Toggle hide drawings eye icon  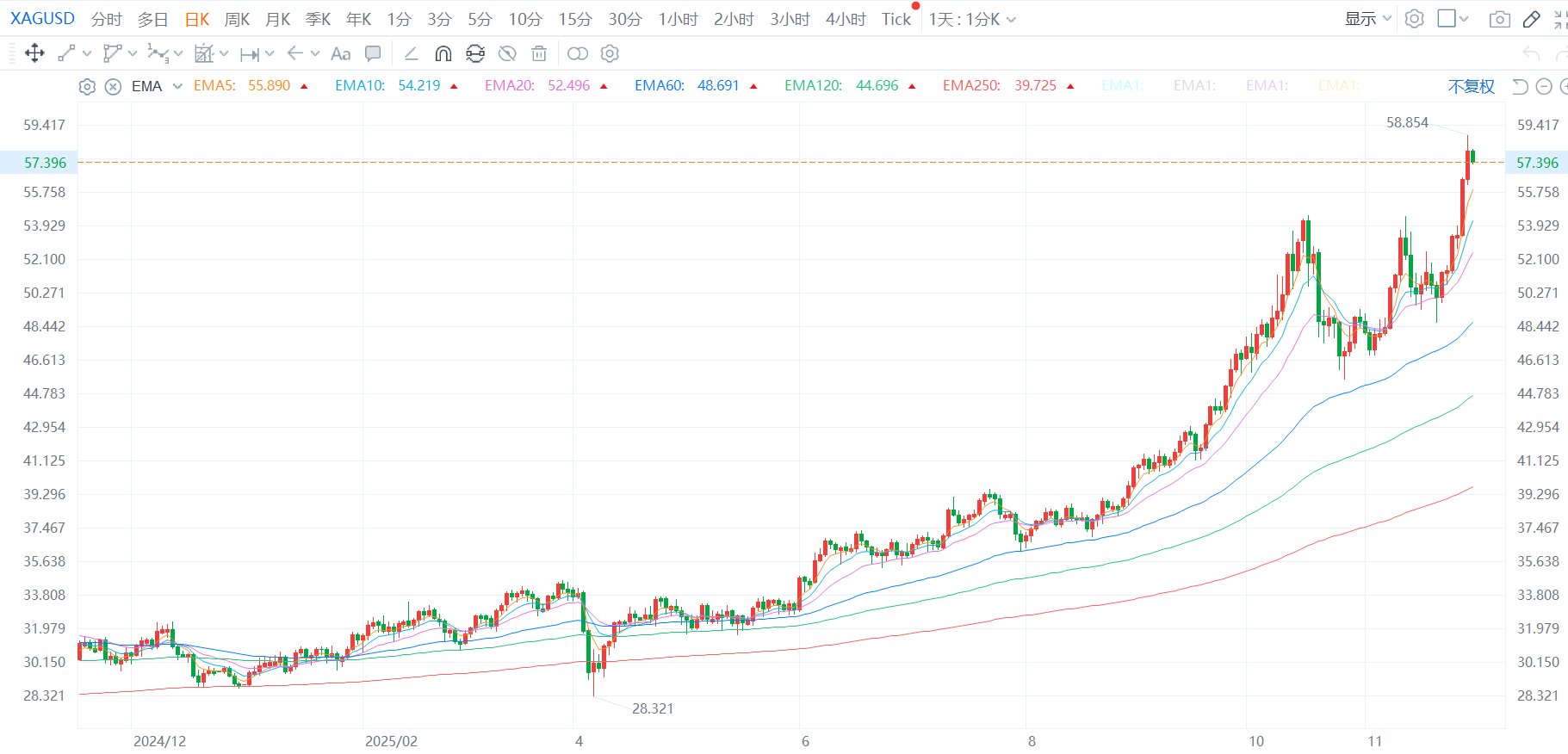point(507,53)
